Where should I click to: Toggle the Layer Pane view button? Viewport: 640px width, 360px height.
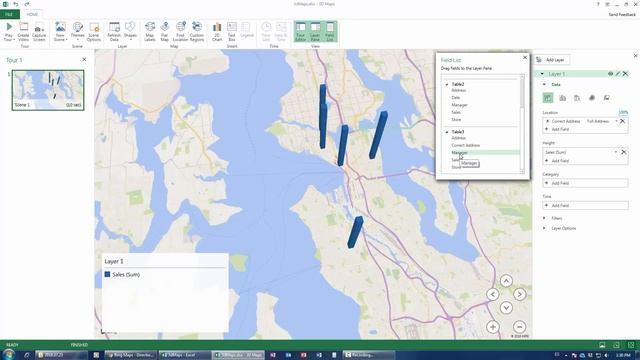tap(315, 31)
